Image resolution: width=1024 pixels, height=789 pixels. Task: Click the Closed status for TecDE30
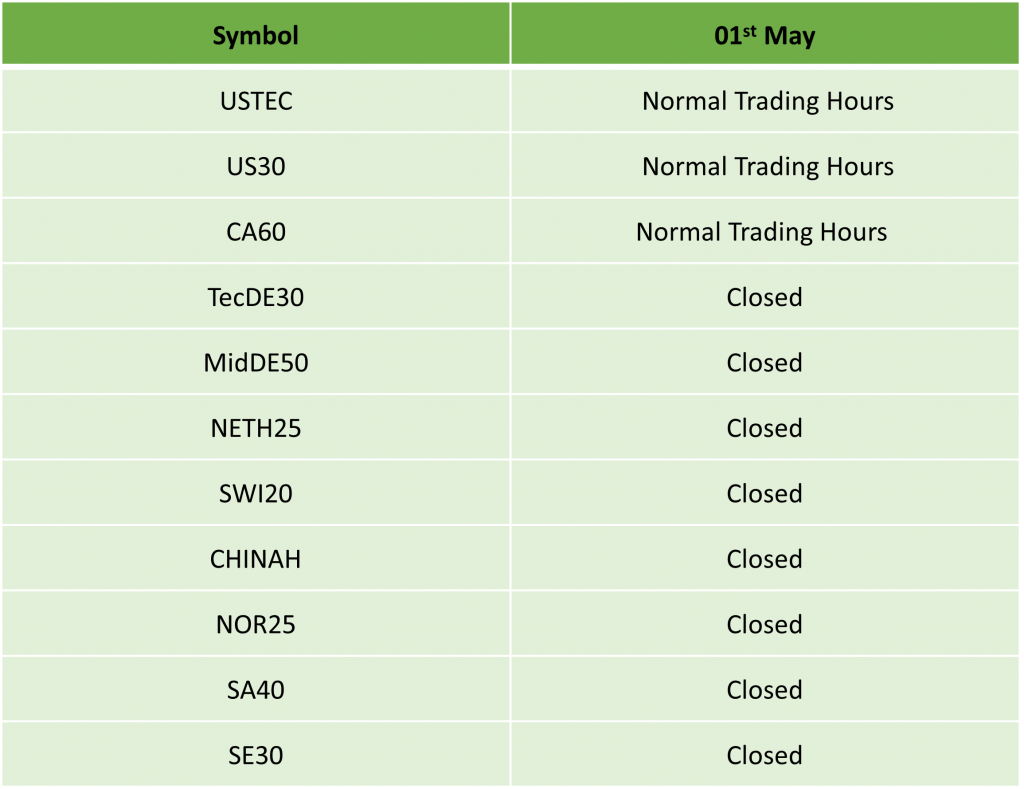click(765, 297)
